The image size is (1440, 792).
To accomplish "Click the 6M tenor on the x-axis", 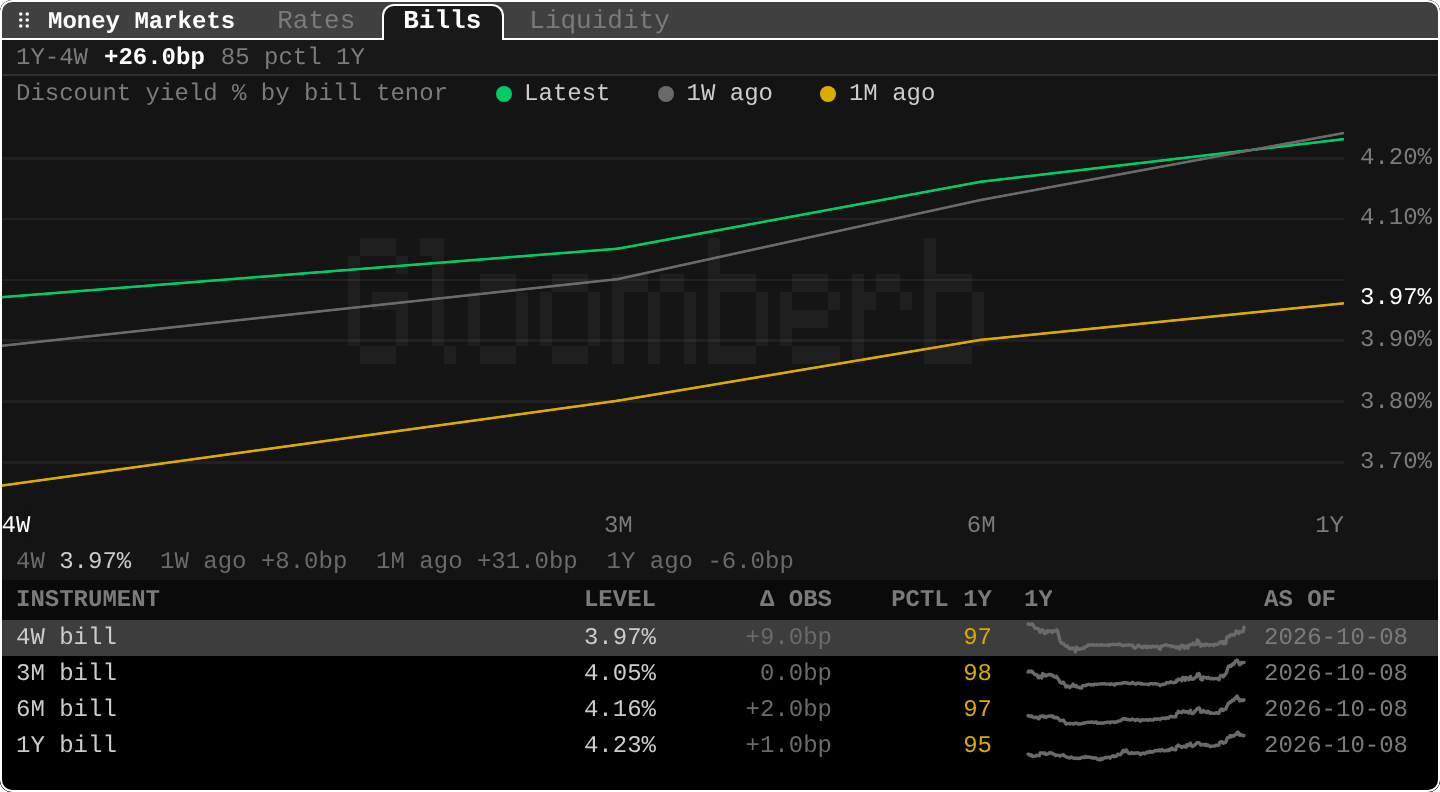I will pos(981,525).
